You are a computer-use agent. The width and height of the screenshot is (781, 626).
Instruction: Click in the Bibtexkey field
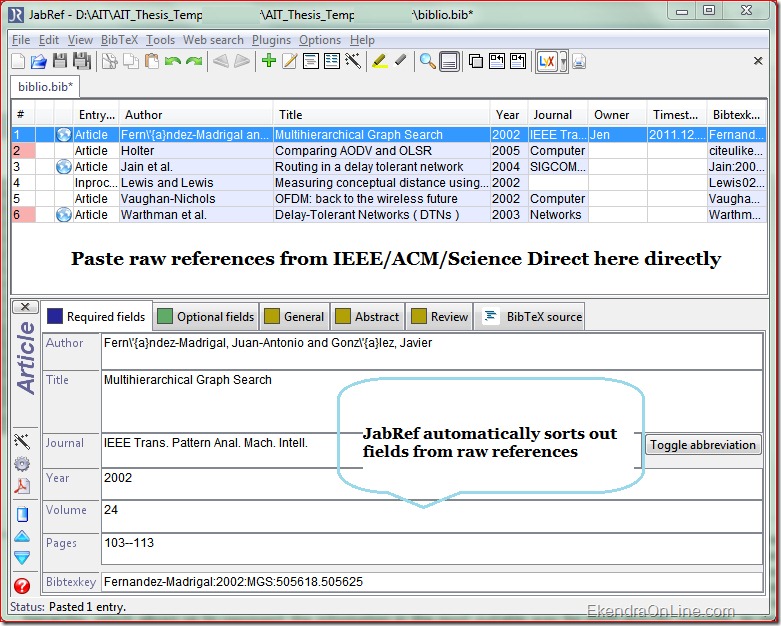(432, 582)
